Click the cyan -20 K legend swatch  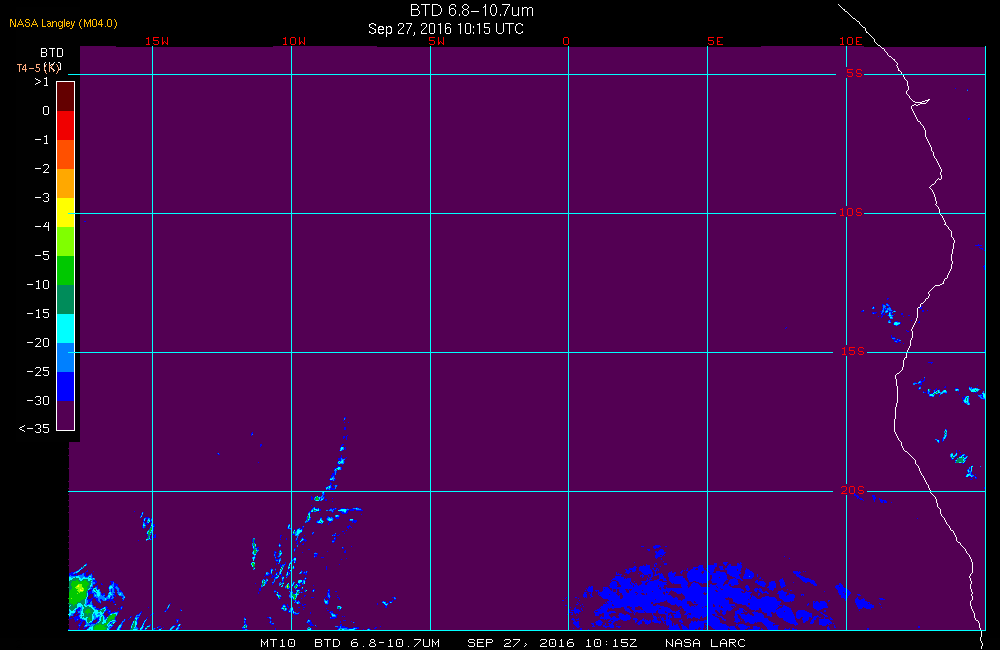[x=66, y=329]
